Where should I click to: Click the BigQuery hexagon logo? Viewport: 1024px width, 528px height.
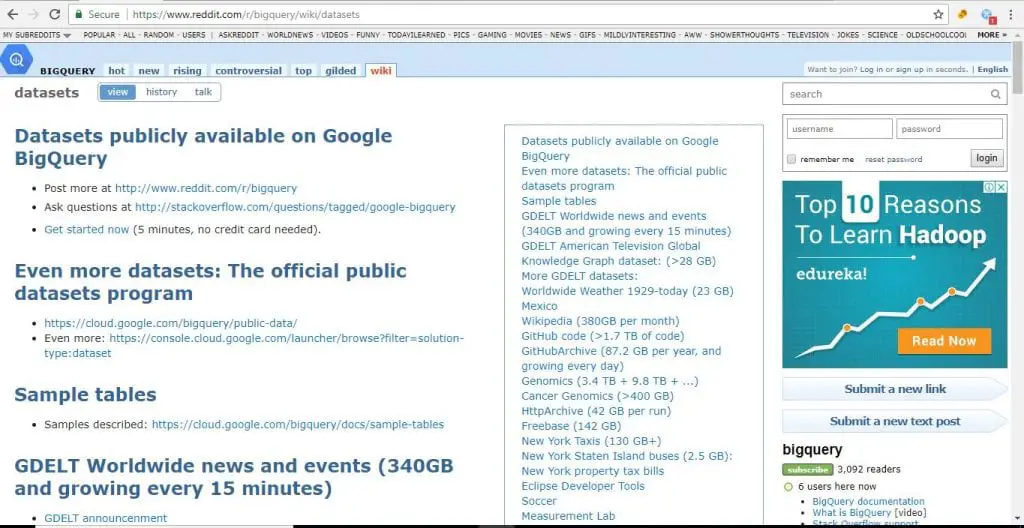point(16,60)
